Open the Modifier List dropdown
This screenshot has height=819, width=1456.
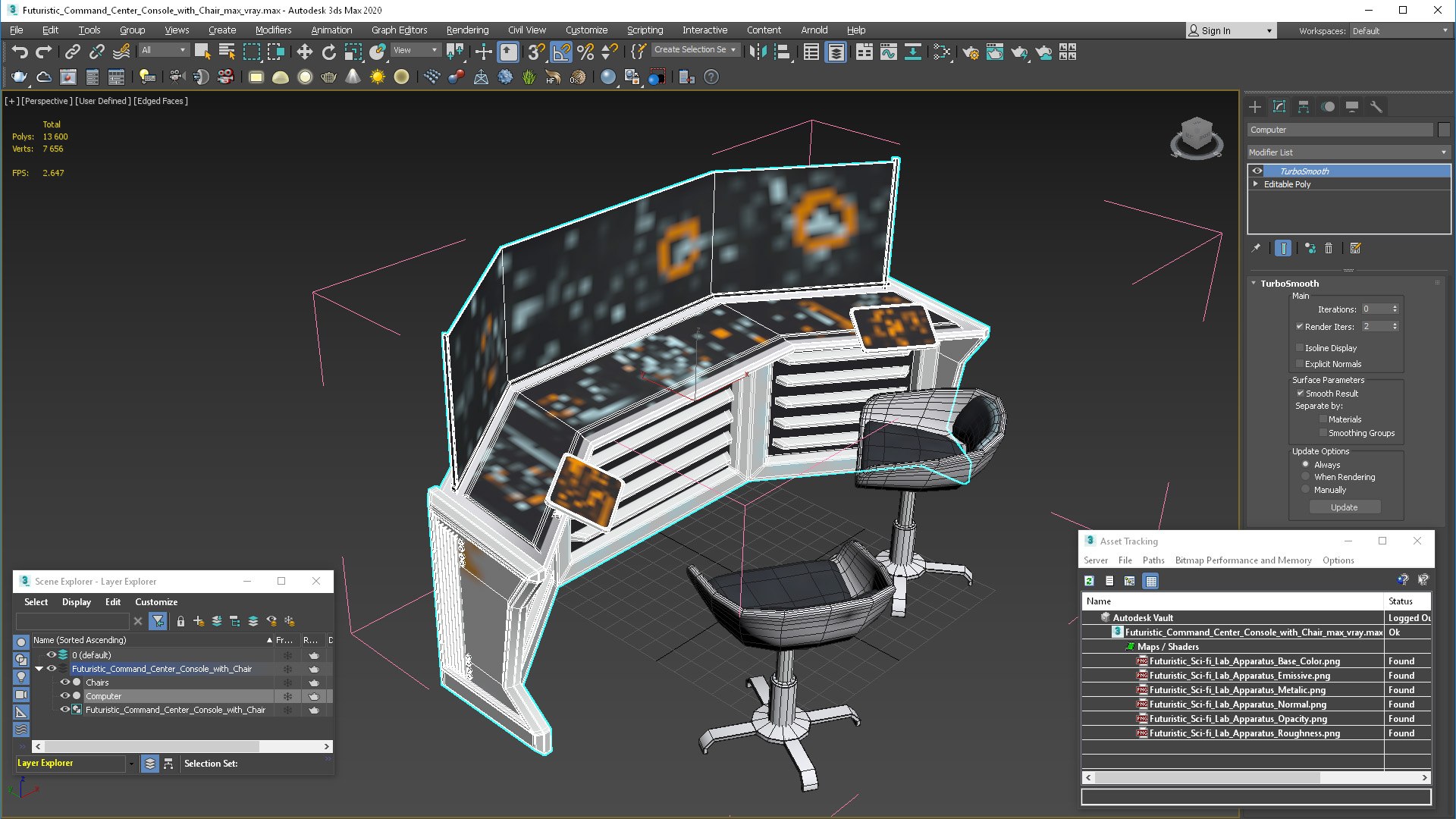coord(1348,152)
